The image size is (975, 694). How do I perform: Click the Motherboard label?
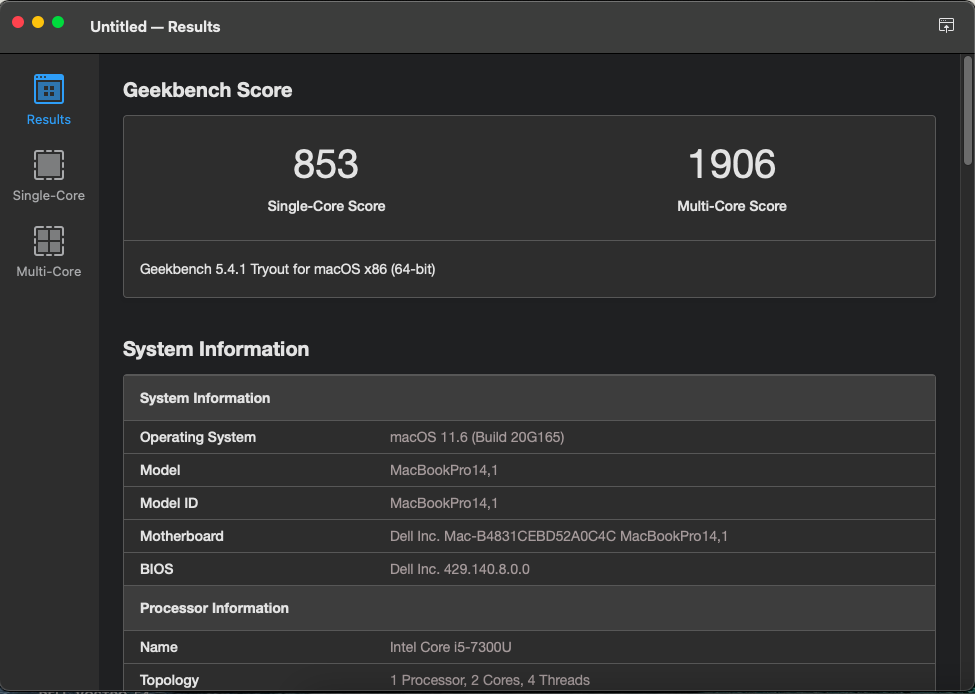(x=182, y=536)
